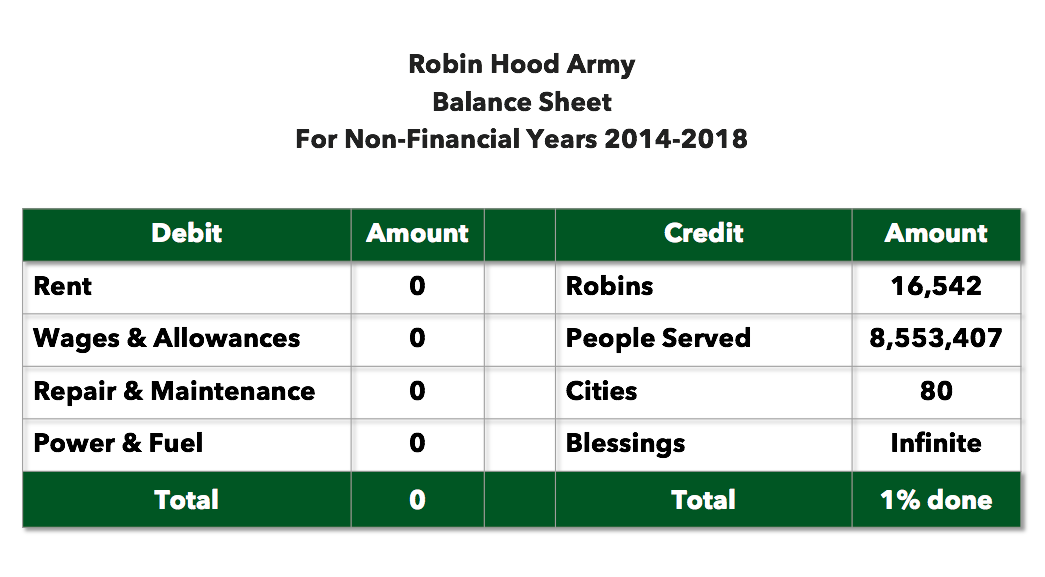Click the People Served value 8,553,407
Screen dimensions: 1045x577
[936, 339]
